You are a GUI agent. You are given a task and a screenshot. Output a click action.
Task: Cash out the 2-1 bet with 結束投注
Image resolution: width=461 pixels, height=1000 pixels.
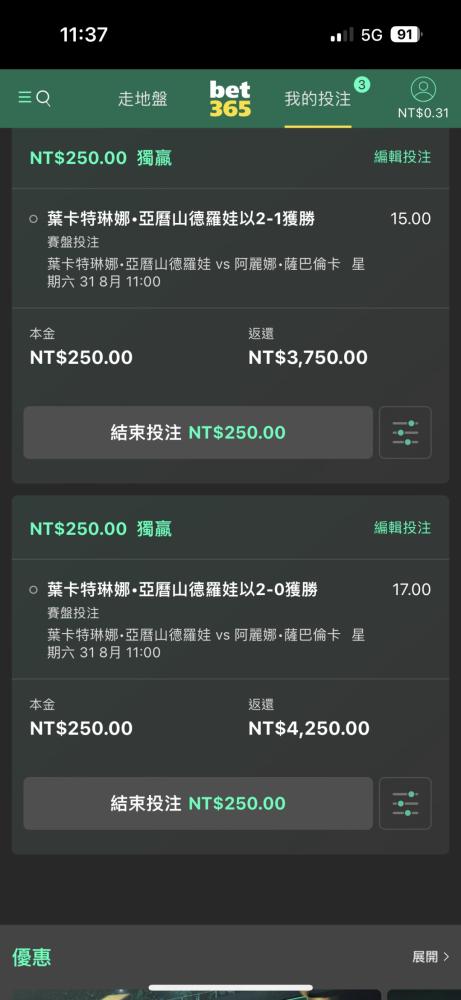(x=198, y=432)
